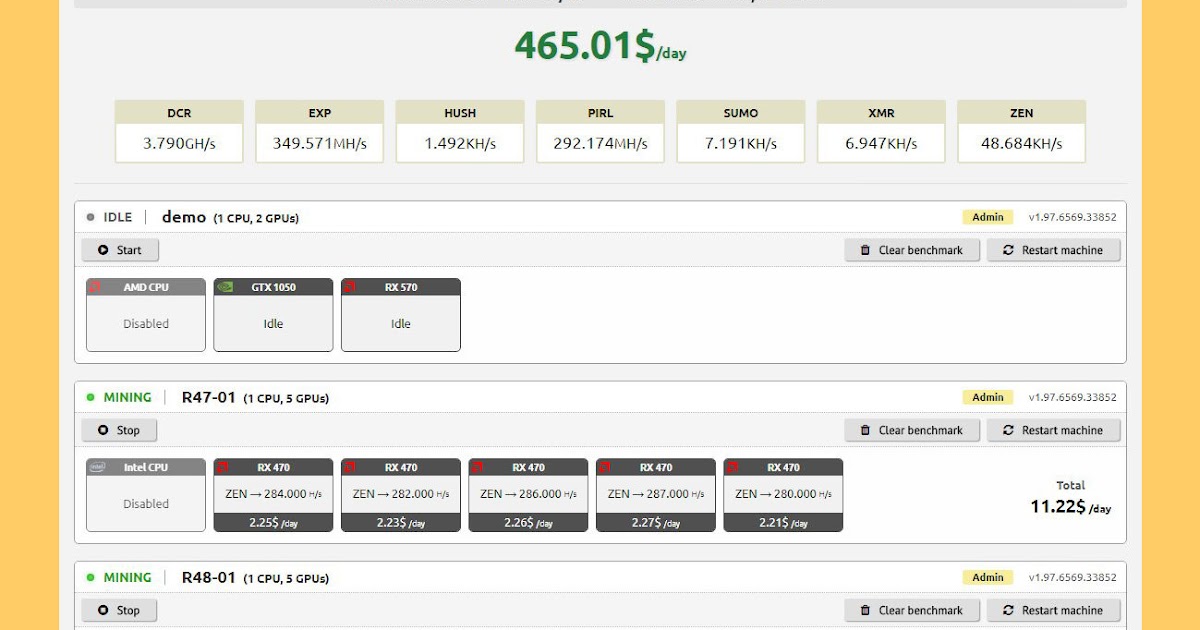Open the Intel CPU card in R47-01
The height and width of the screenshot is (630, 1200).
(x=146, y=495)
